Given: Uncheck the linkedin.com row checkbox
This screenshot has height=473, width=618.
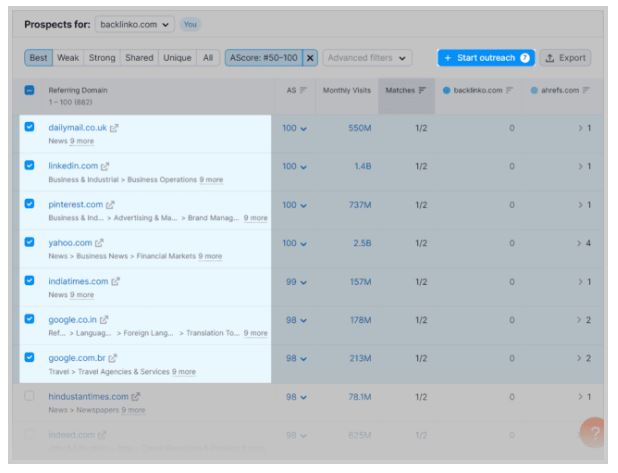Looking at the screenshot, I should click(30, 165).
